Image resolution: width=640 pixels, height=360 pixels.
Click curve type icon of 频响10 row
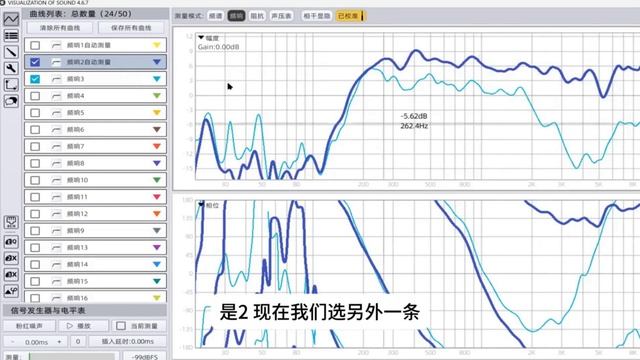point(56,180)
